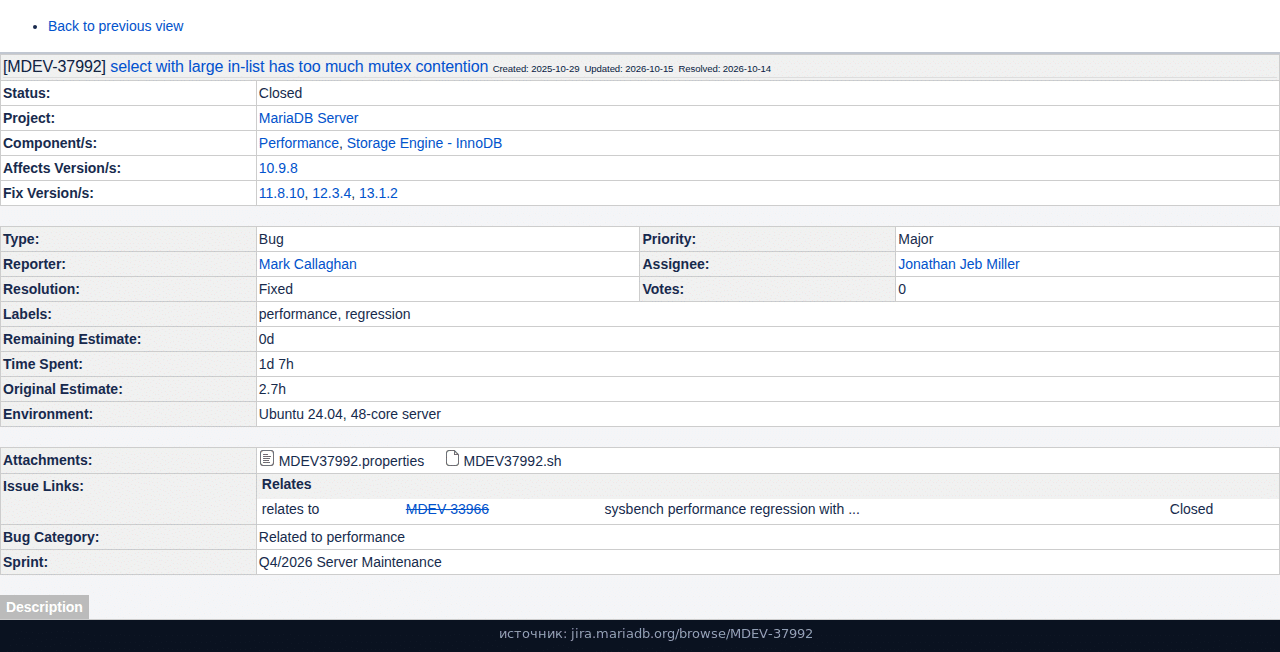Open the Performance component link
Viewport: 1280px width, 652px height.
coord(298,143)
